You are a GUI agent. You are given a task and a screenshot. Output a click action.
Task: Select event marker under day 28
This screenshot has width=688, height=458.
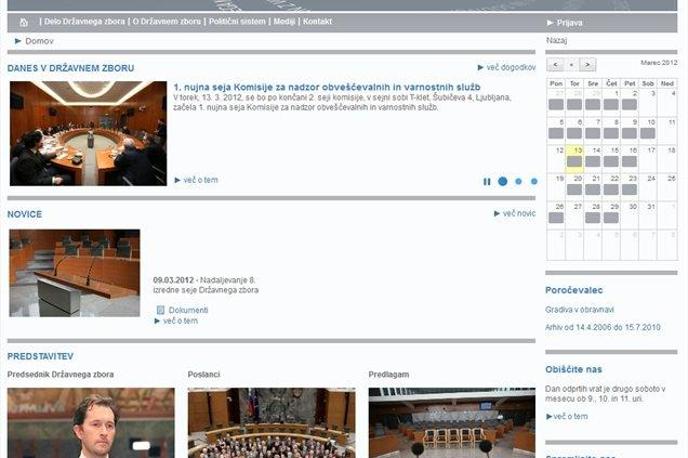(x=593, y=218)
